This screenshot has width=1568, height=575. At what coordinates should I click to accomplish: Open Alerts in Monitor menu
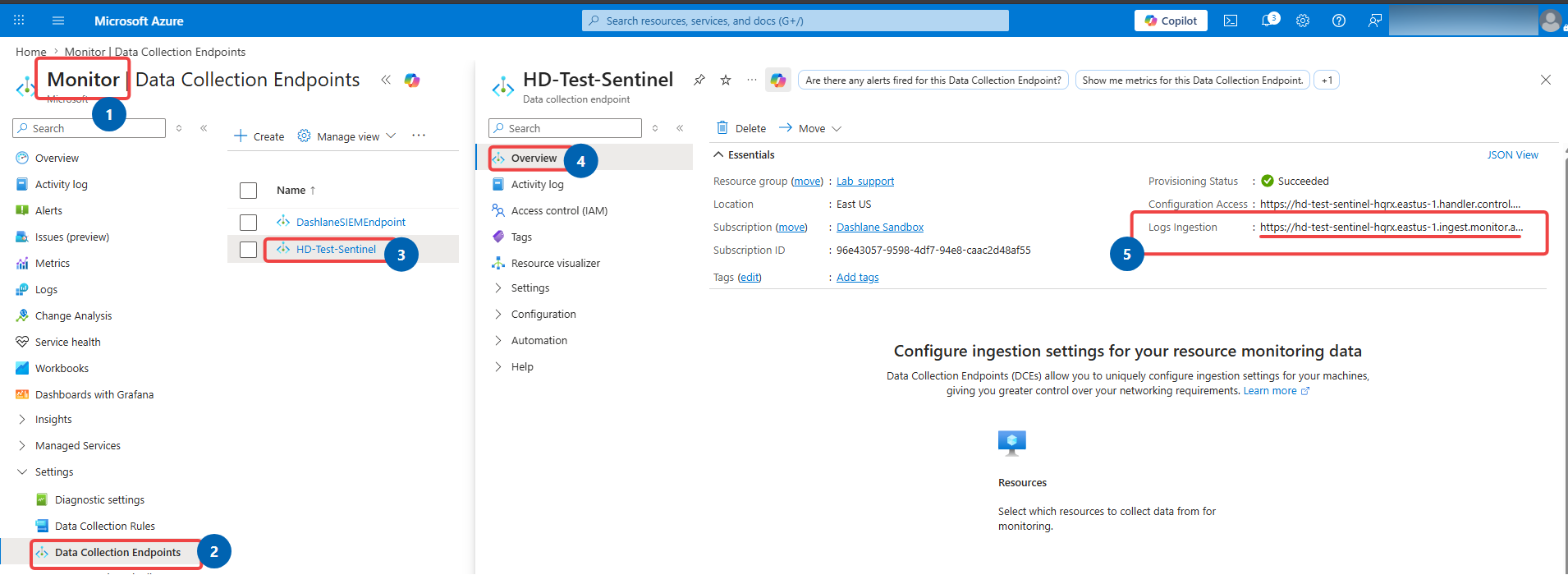pyautogui.click(x=48, y=210)
